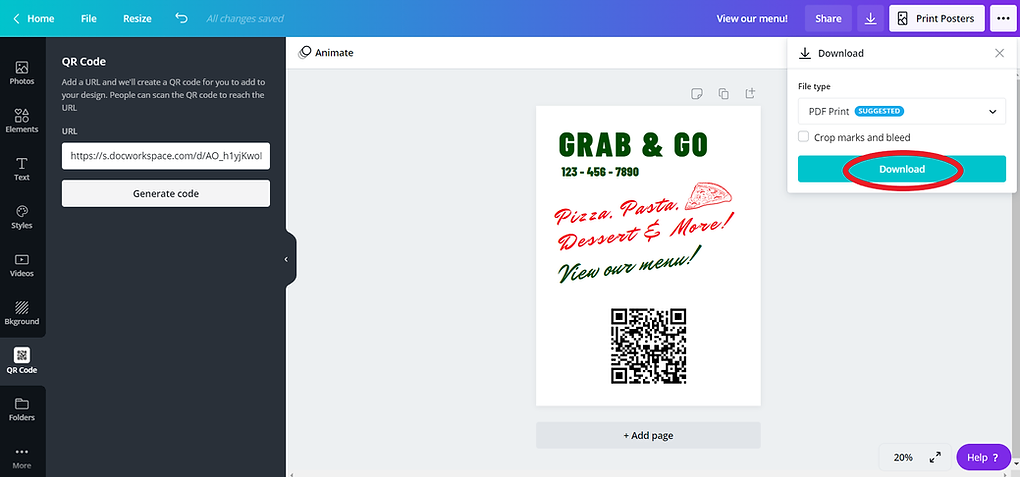
Task: Go back to Home
Action: [x=34, y=19]
